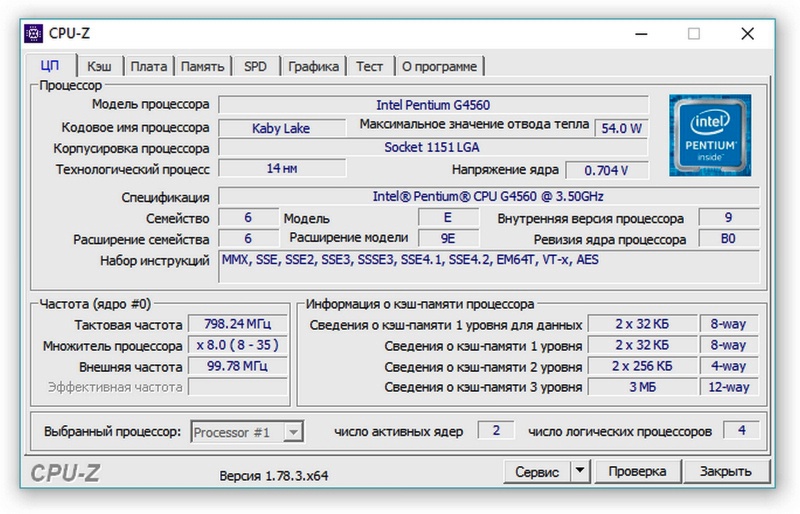800x514 pixels.
Task: Click the Версия 1.78.3.x64 text
Action: [273, 476]
